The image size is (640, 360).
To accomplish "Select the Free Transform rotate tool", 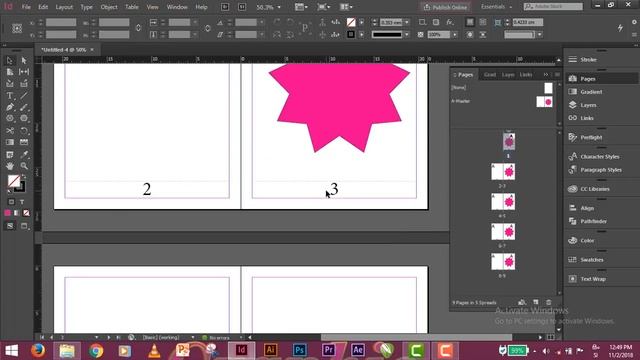I will coord(24,131).
